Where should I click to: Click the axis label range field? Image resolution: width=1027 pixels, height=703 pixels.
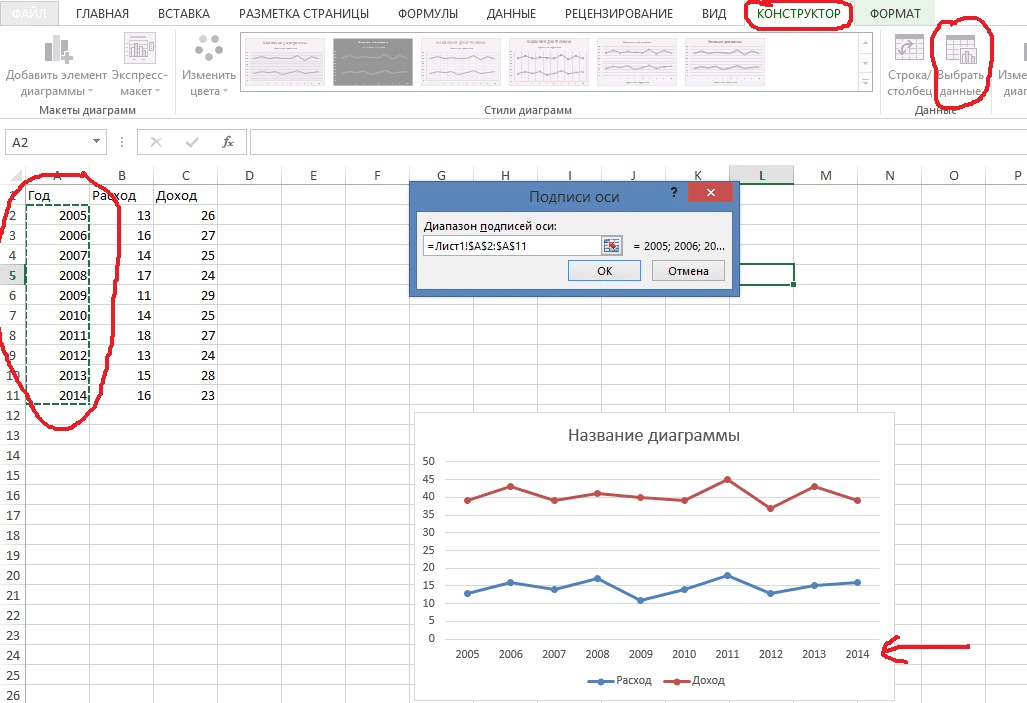(x=512, y=246)
